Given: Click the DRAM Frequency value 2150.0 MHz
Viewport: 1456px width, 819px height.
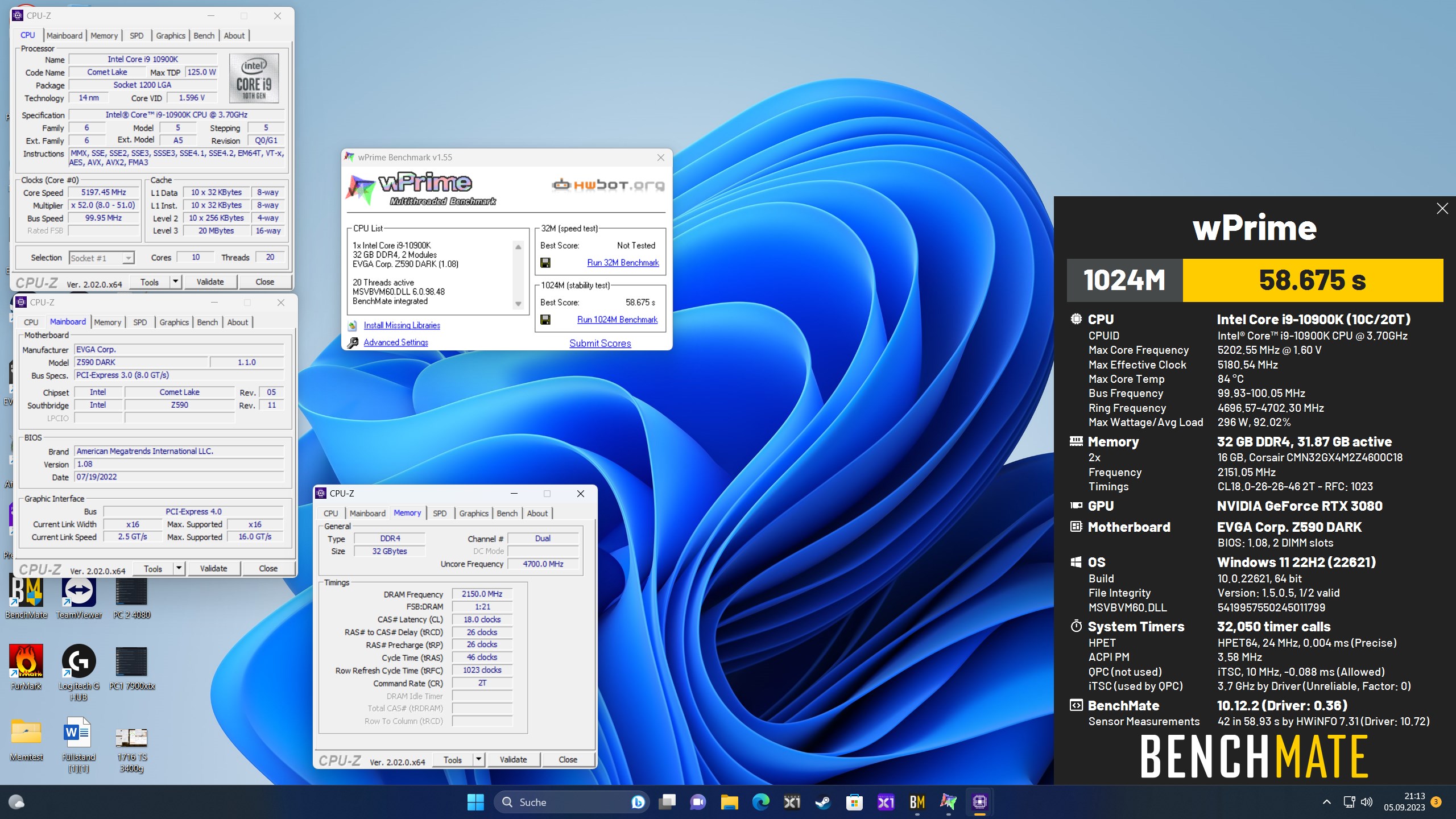Looking at the screenshot, I should pos(482,594).
